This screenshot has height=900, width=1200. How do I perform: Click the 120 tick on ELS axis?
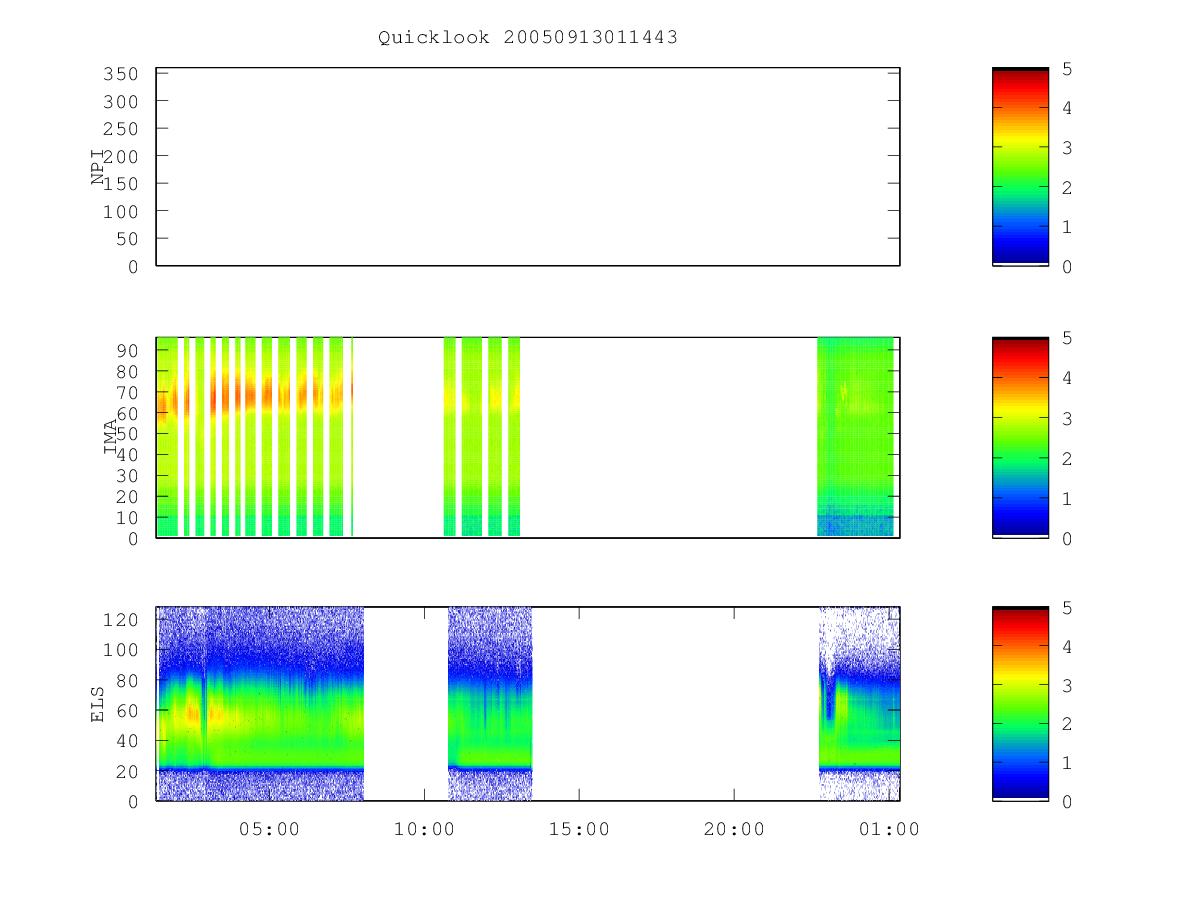point(119,619)
